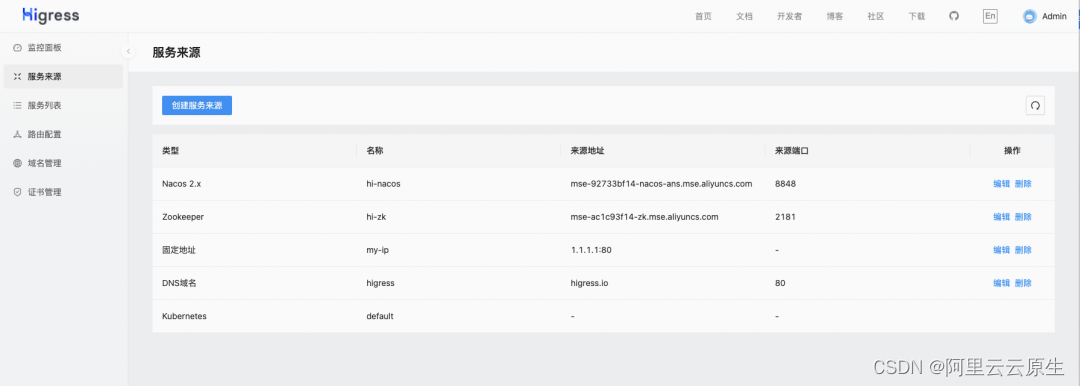Viewport: 1080px width, 386px height.
Task: Edit the hi-nacos source
Action: point(1001,184)
